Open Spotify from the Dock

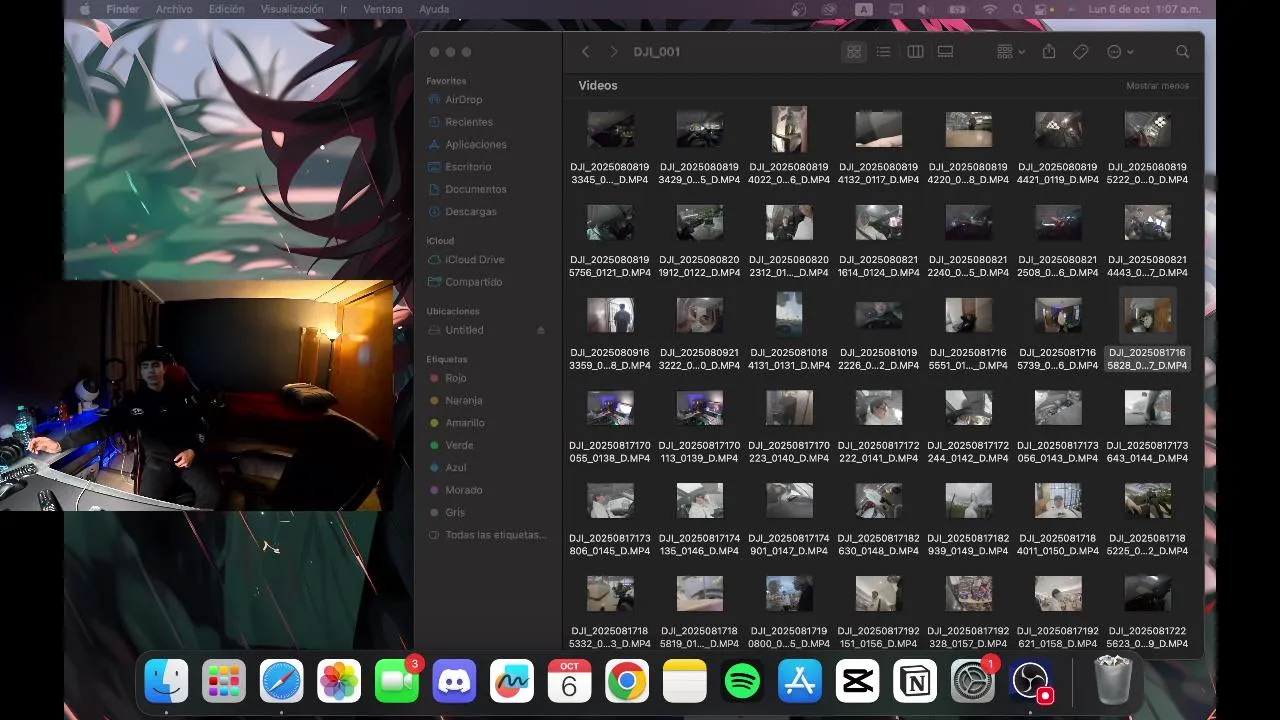(x=742, y=682)
